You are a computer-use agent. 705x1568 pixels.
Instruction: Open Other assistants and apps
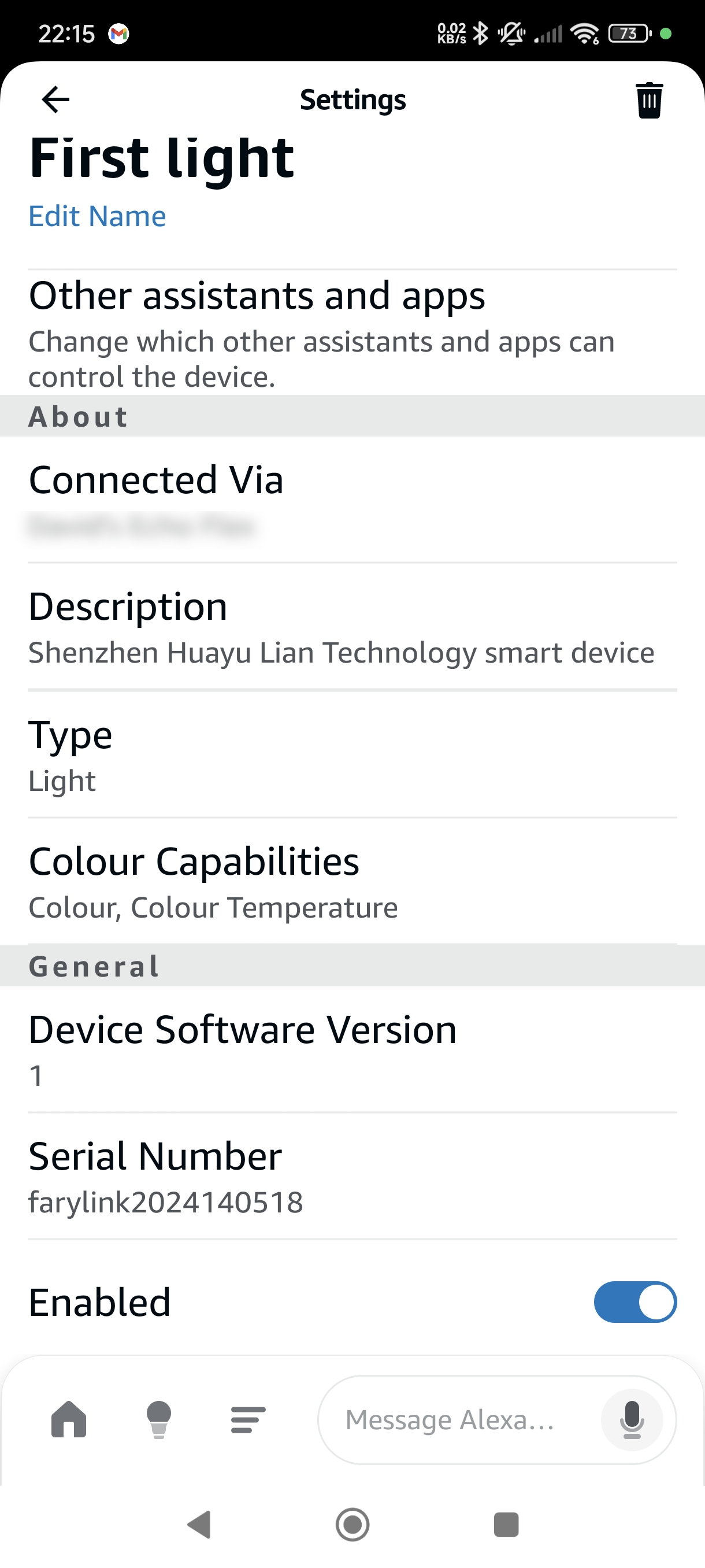click(x=352, y=332)
